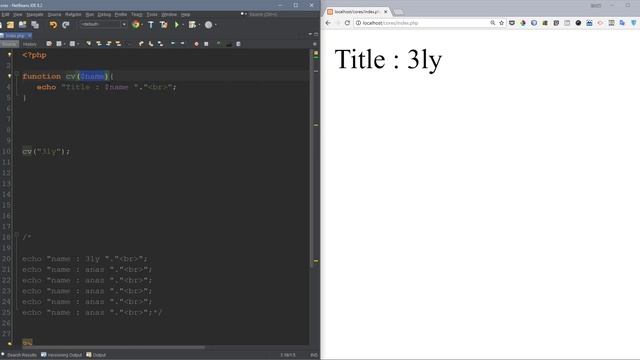
Task: Click the Last Edit icon in editor toolbar
Action: (49, 44)
